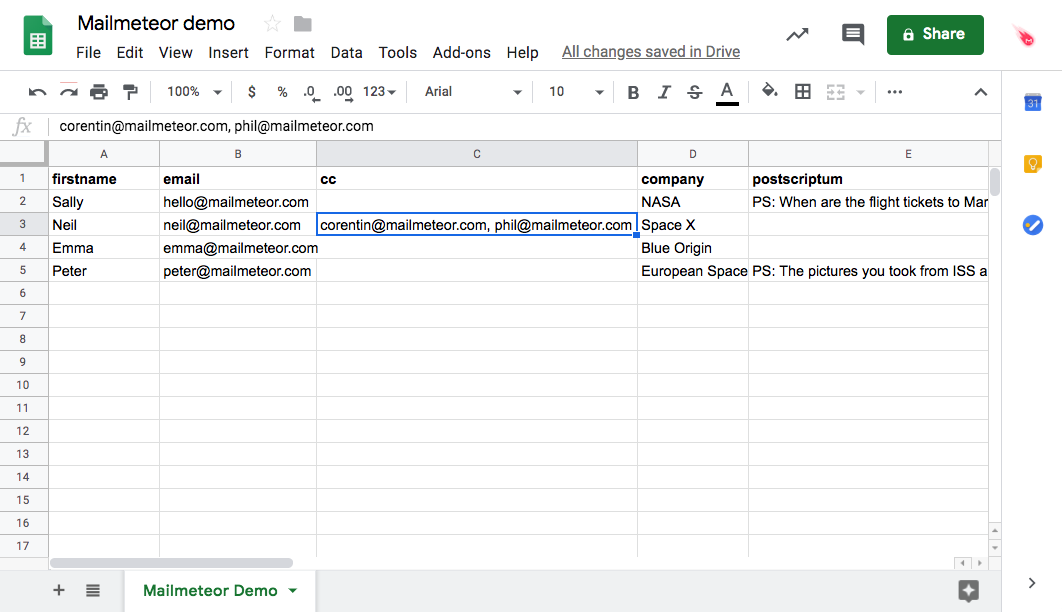
Task: Open the cell borders tool
Action: coord(802,92)
